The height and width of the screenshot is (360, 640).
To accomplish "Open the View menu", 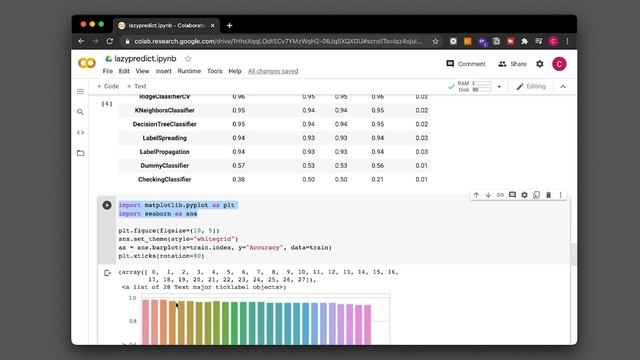I will 142,71.
